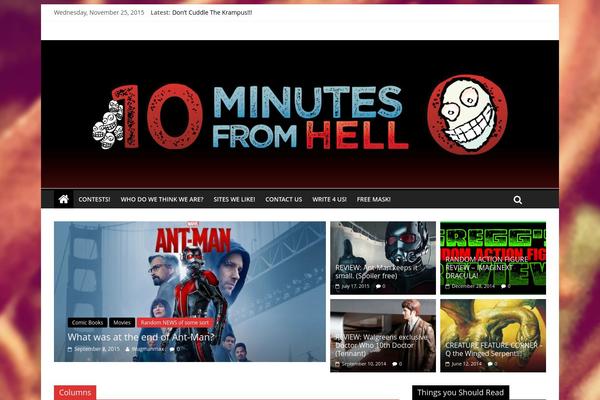Open the search magnifier icon
The image size is (600, 400).
pos(517,200)
